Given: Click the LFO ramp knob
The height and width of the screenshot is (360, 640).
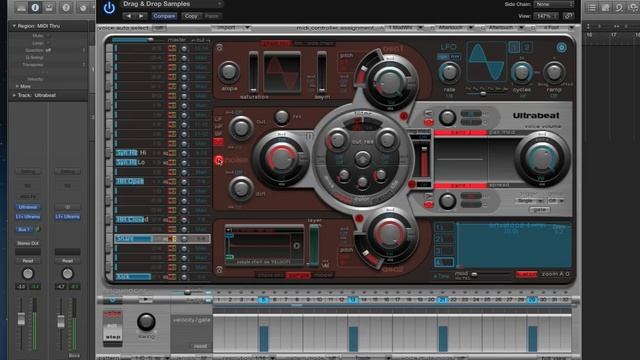Looking at the screenshot, I should click(554, 73).
